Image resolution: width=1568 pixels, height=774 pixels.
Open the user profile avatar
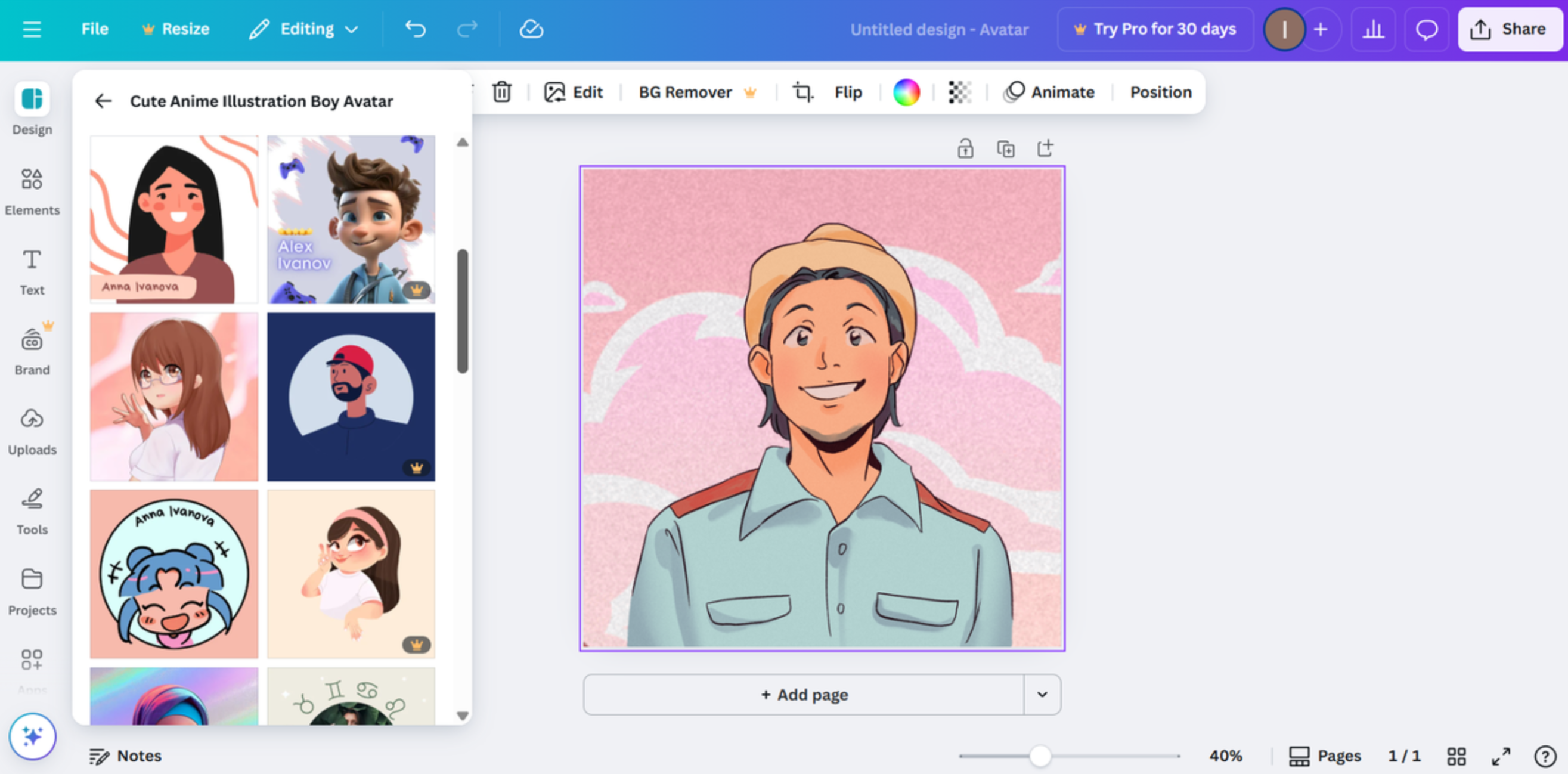tap(1284, 29)
